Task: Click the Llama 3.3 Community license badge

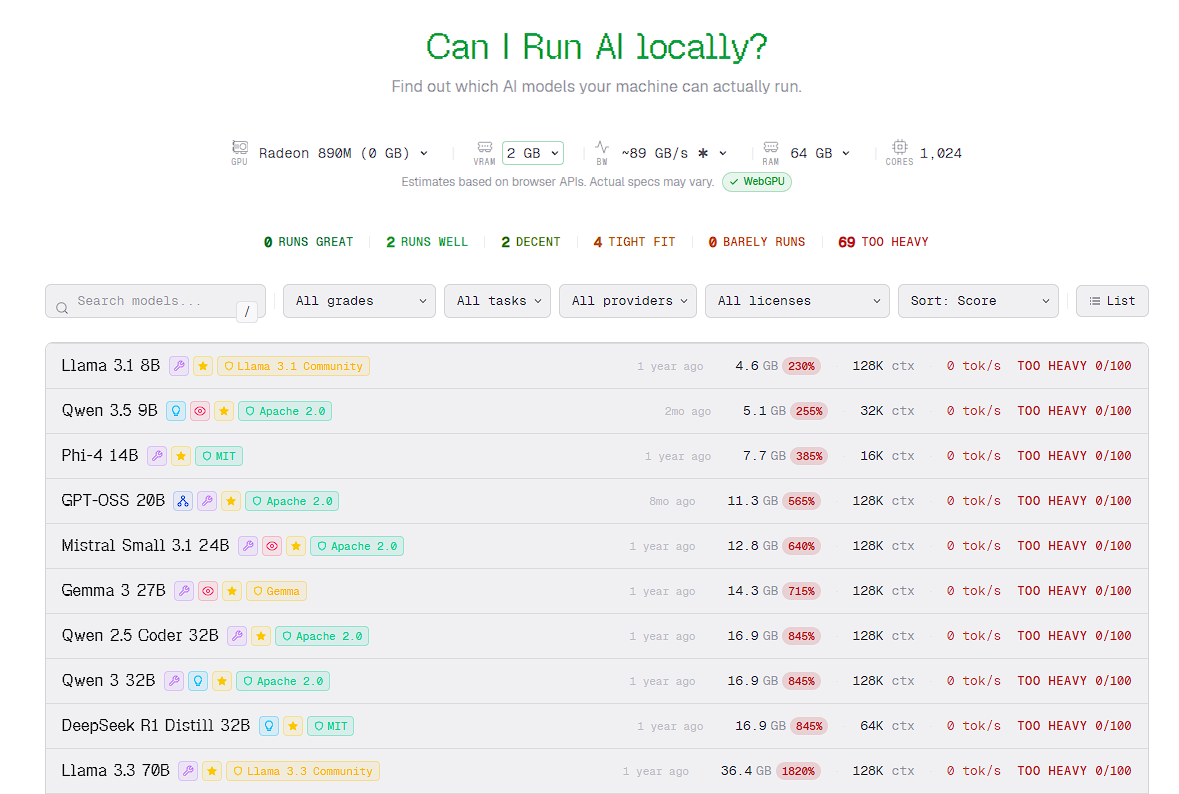Action: click(x=303, y=771)
